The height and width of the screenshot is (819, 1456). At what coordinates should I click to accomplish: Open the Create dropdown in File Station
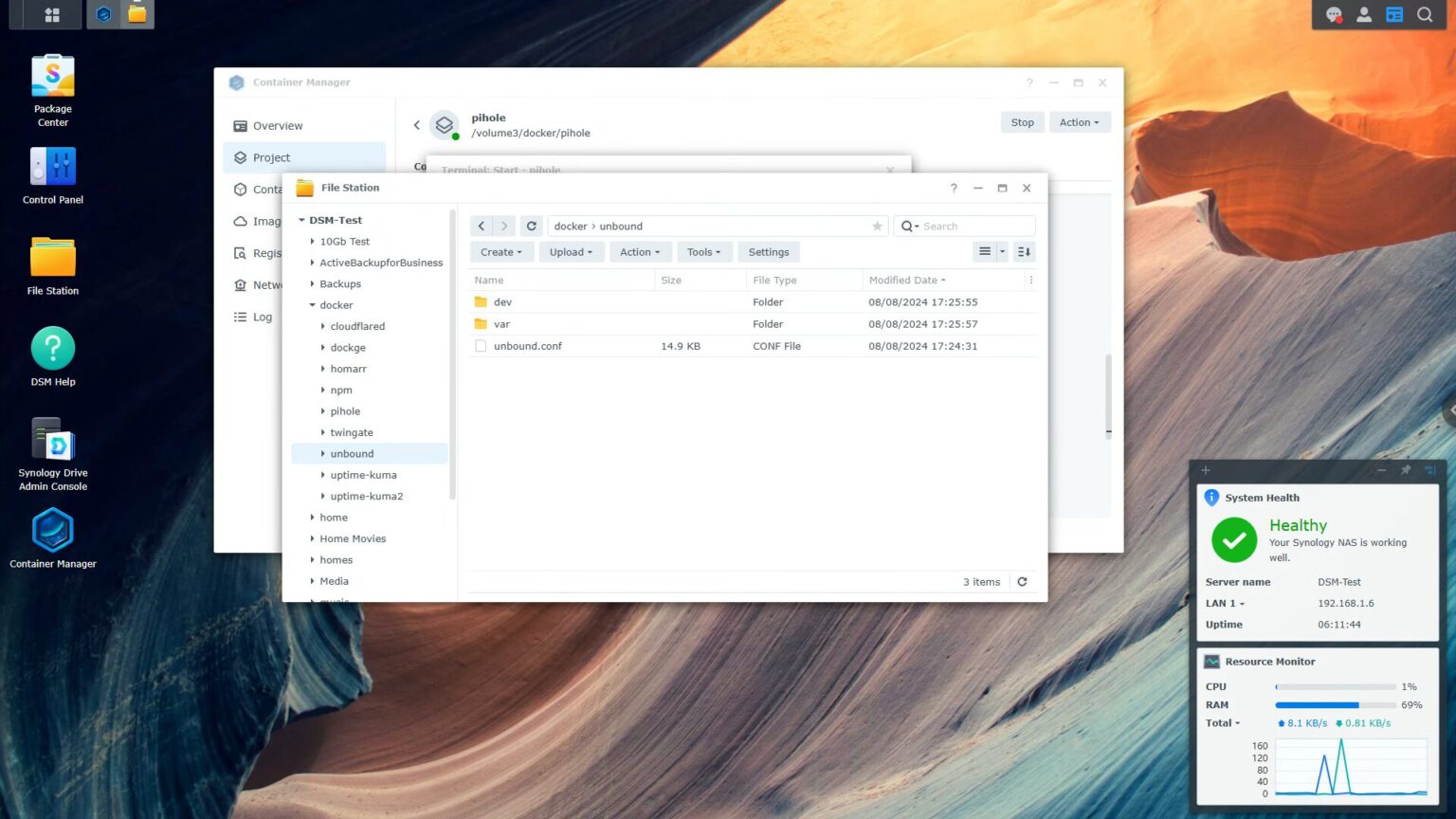(500, 251)
